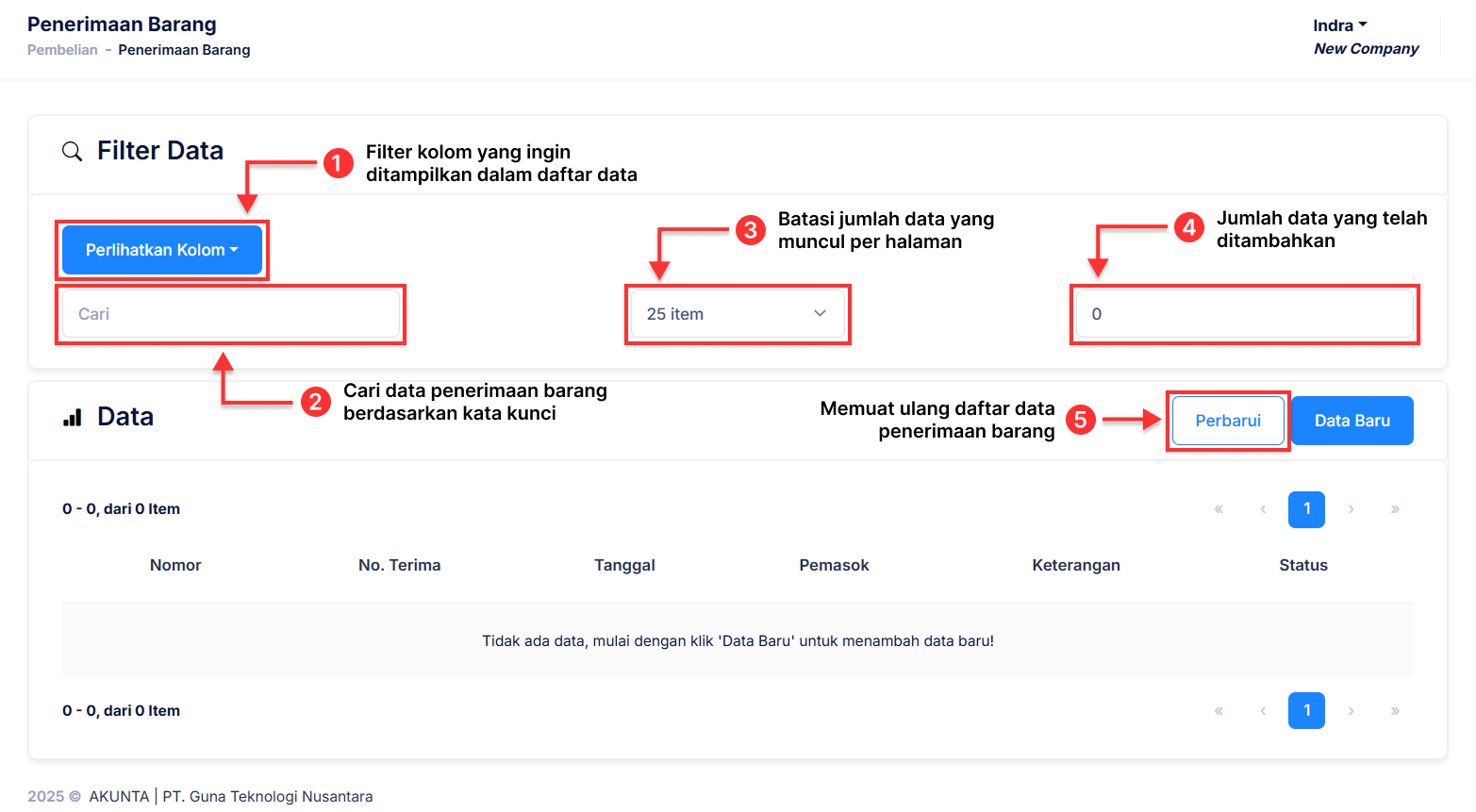Screen dimensions: 1476x812
Task: Click the Data bar chart icon
Action: pos(73,418)
